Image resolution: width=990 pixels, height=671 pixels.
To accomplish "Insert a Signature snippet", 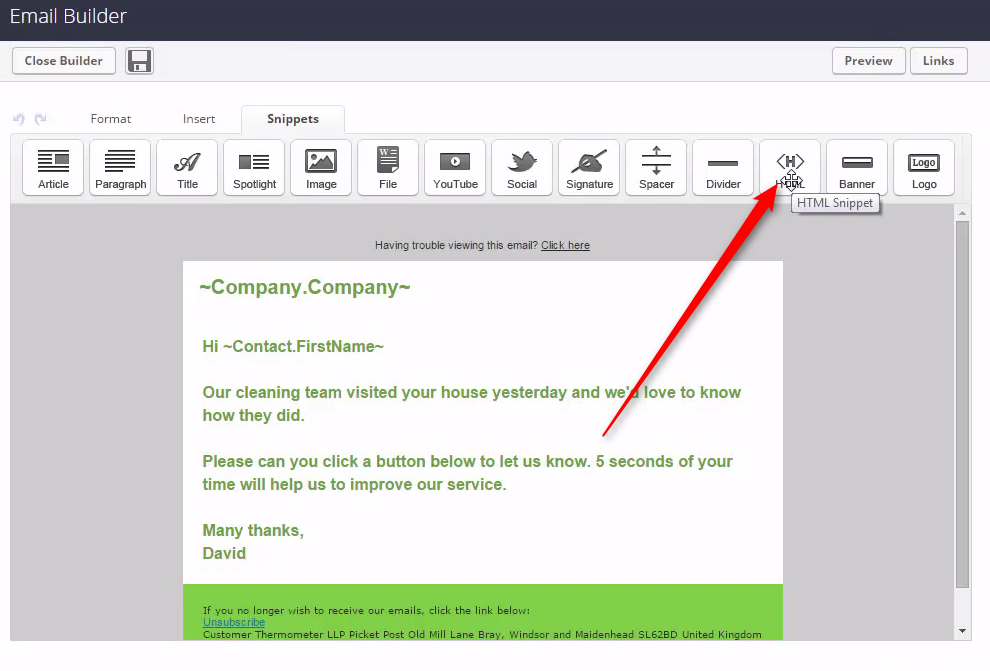I will pyautogui.click(x=589, y=168).
